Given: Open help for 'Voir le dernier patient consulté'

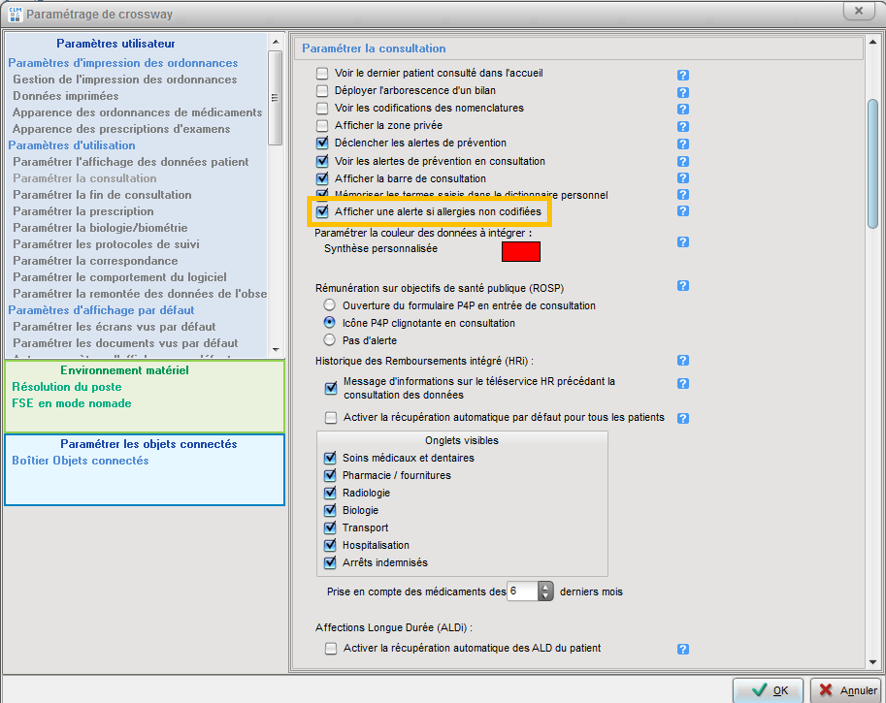Looking at the screenshot, I should 683,75.
